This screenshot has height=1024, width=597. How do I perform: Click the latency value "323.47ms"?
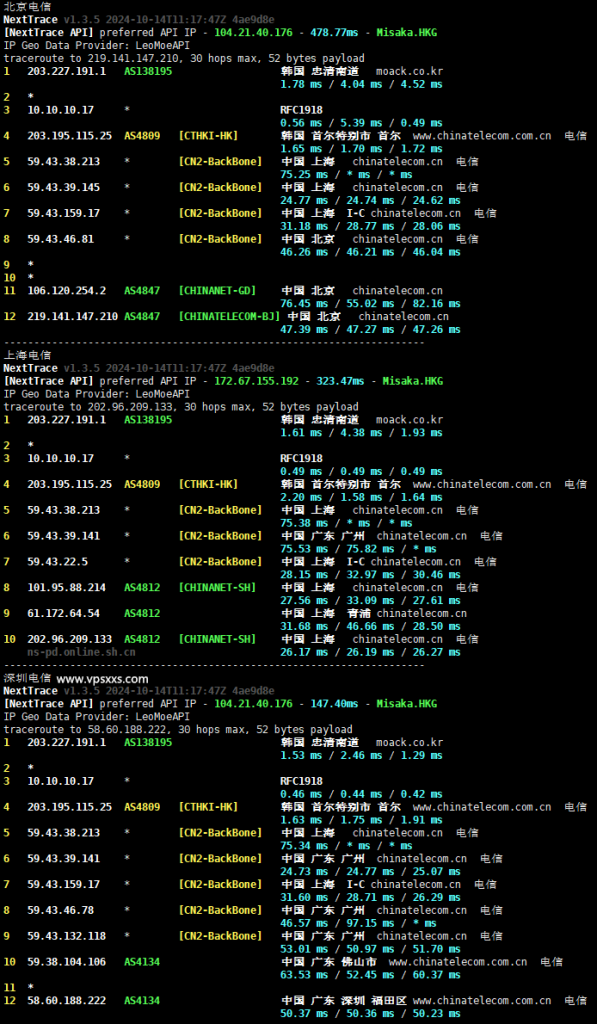click(x=340, y=381)
